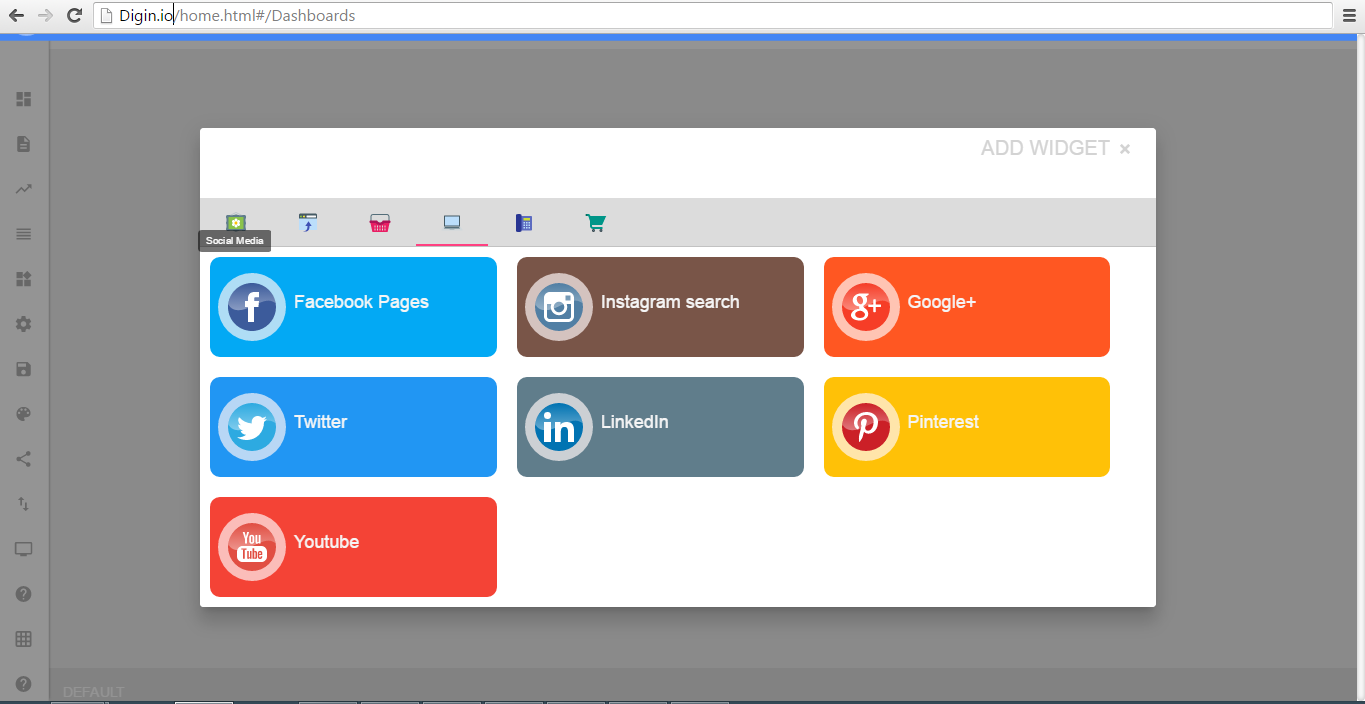Add the Twitter widget

tap(353, 427)
